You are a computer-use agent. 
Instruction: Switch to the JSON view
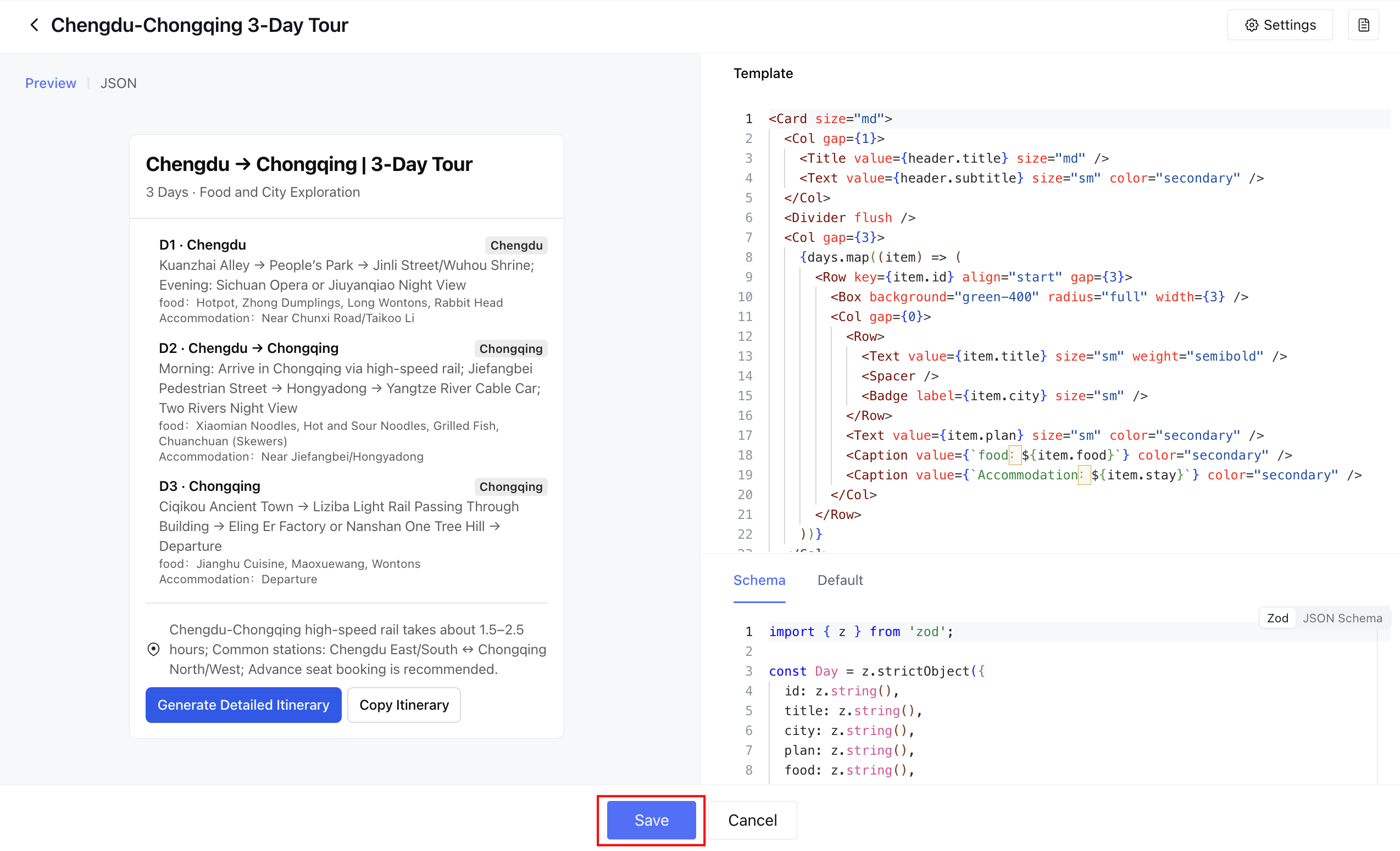(x=118, y=83)
